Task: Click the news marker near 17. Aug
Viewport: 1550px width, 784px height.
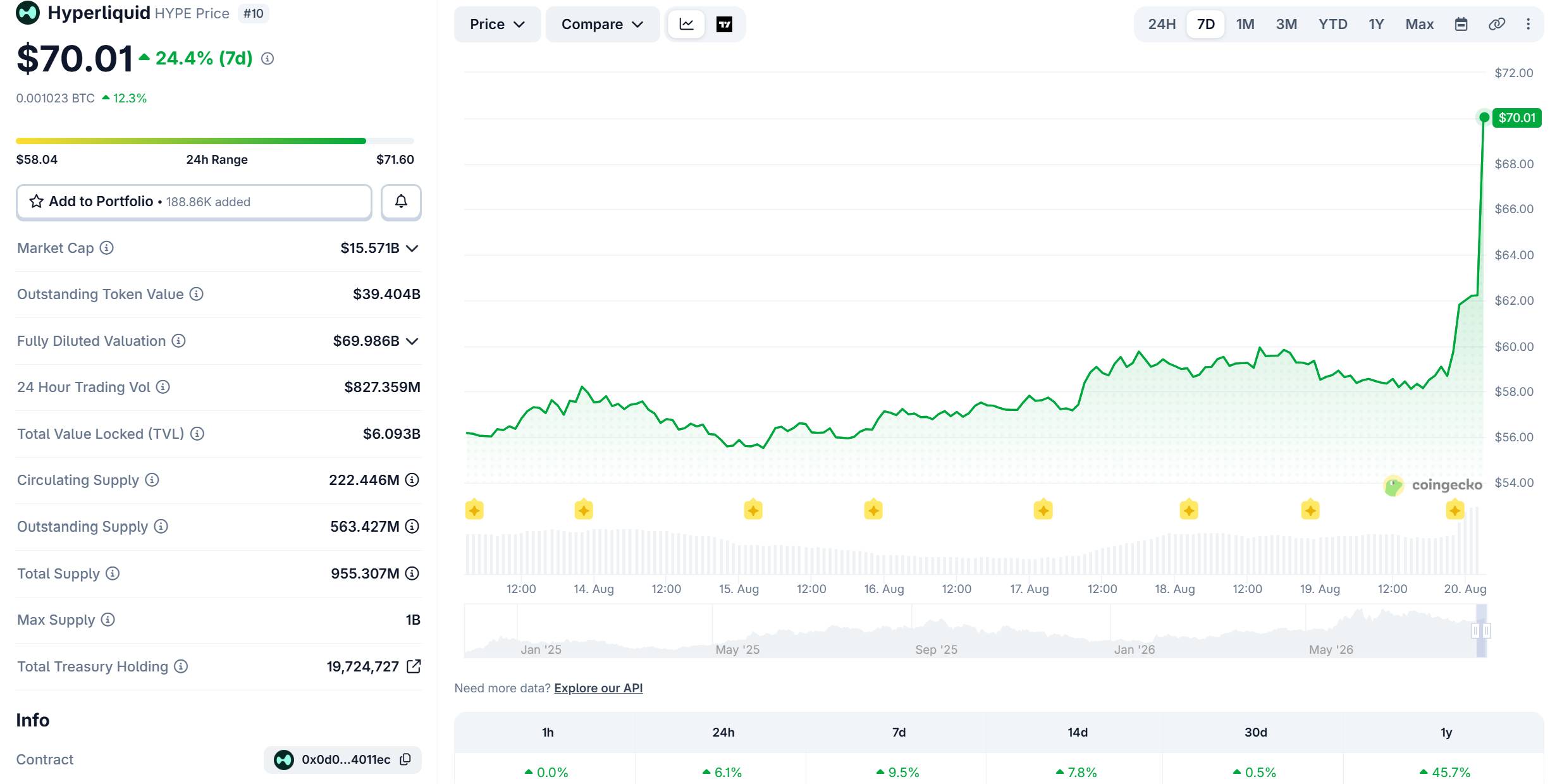Action: point(1043,510)
